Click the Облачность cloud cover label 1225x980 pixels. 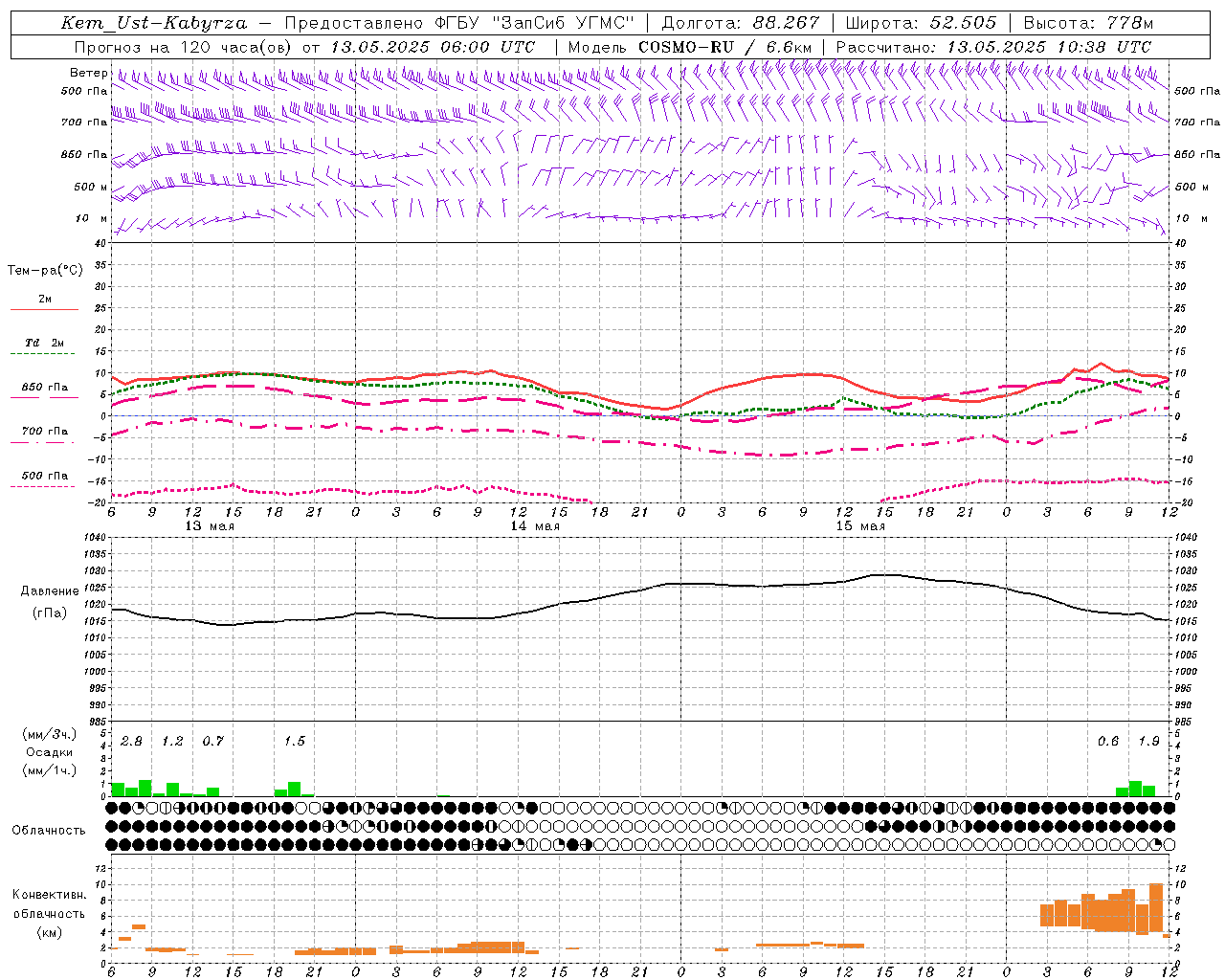(x=49, y=830)
